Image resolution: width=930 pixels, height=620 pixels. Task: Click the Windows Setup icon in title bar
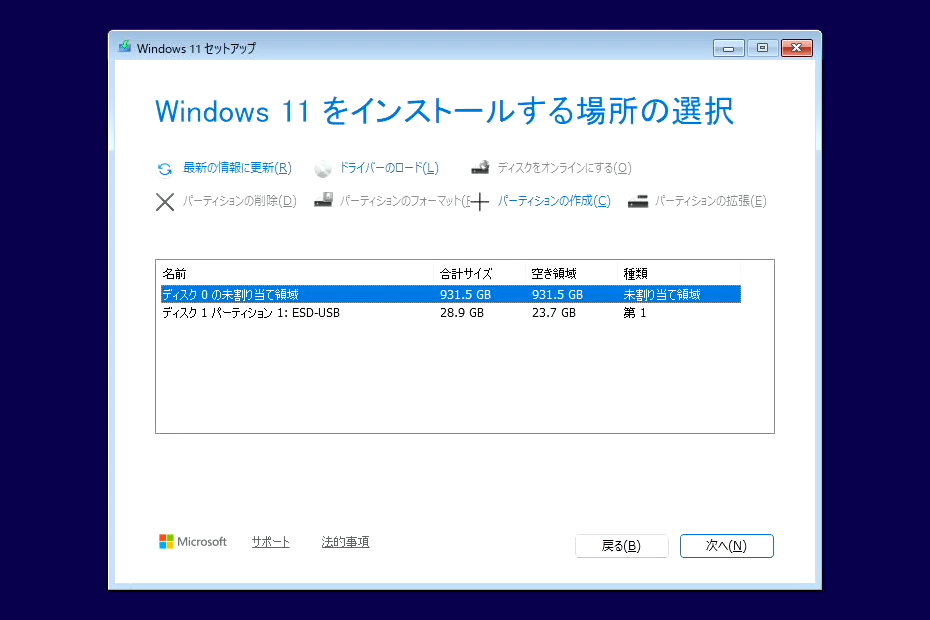click(125, 47)
